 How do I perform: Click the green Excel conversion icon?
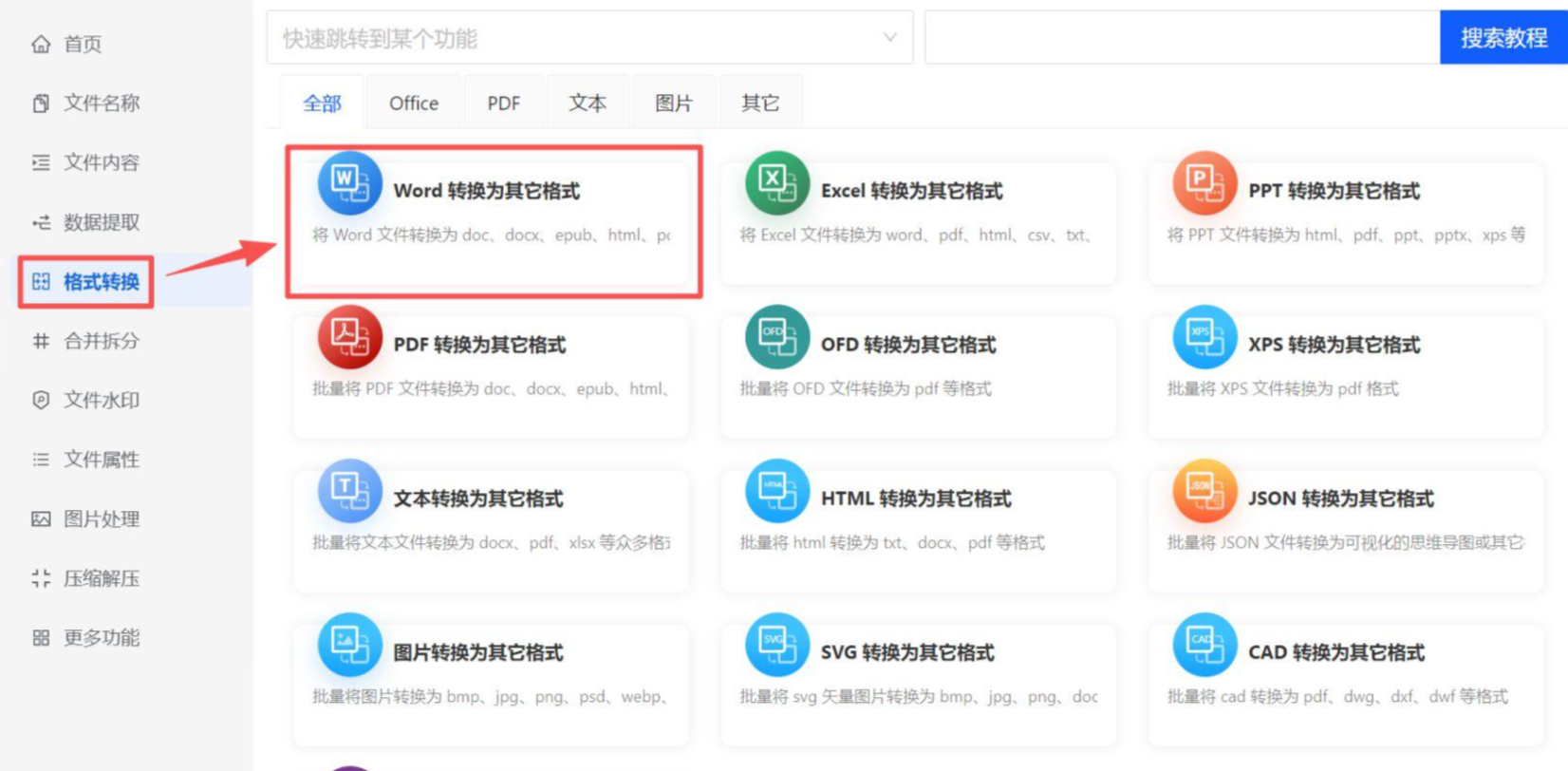tap(777, 183)
